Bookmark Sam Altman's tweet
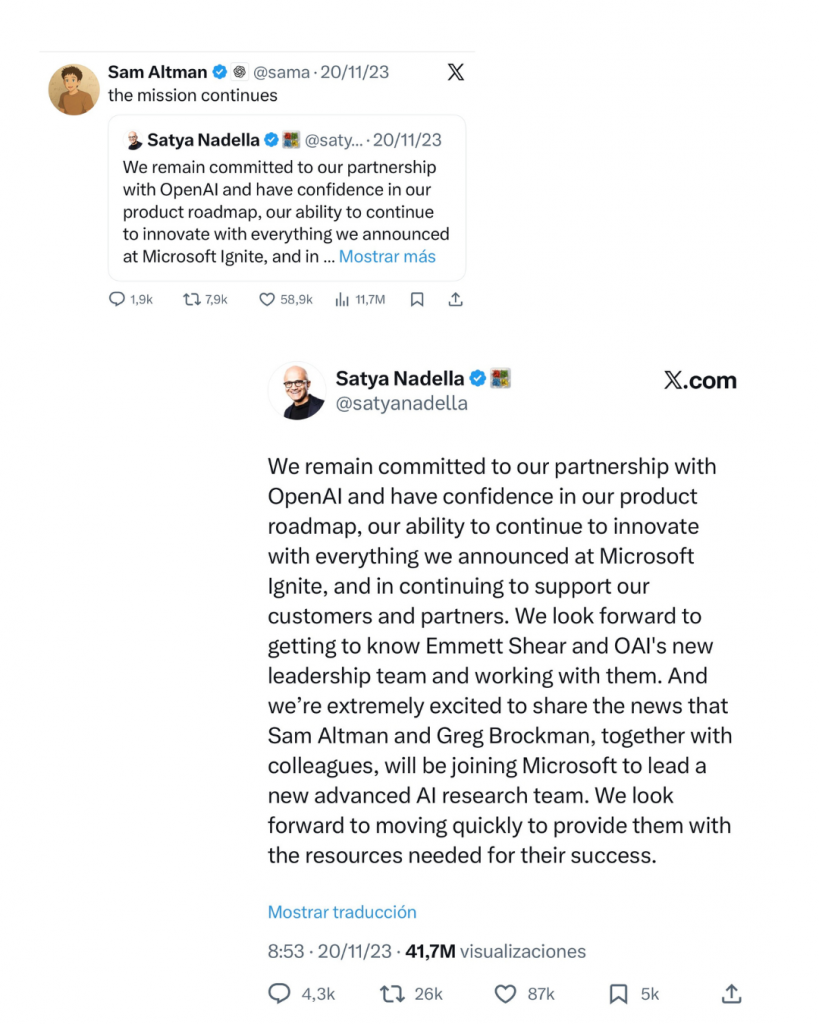The width and height of the screenshot is (819, 1024). click(418, 299)
